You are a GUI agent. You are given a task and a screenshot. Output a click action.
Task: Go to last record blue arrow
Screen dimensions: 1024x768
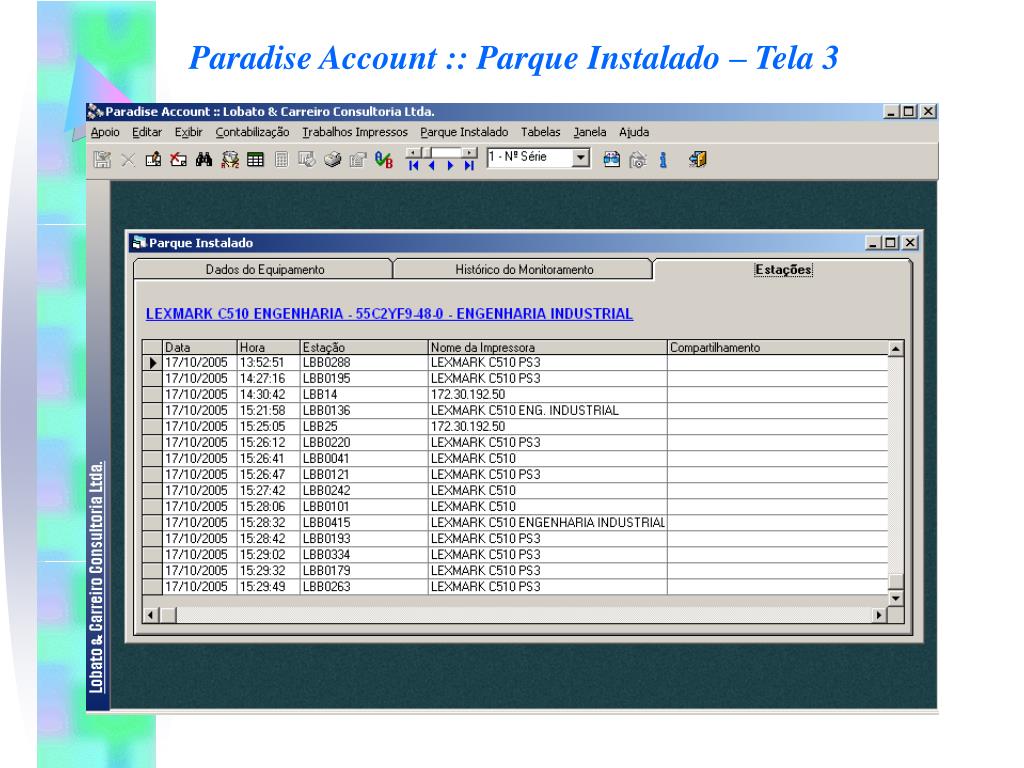pos(469,166)
